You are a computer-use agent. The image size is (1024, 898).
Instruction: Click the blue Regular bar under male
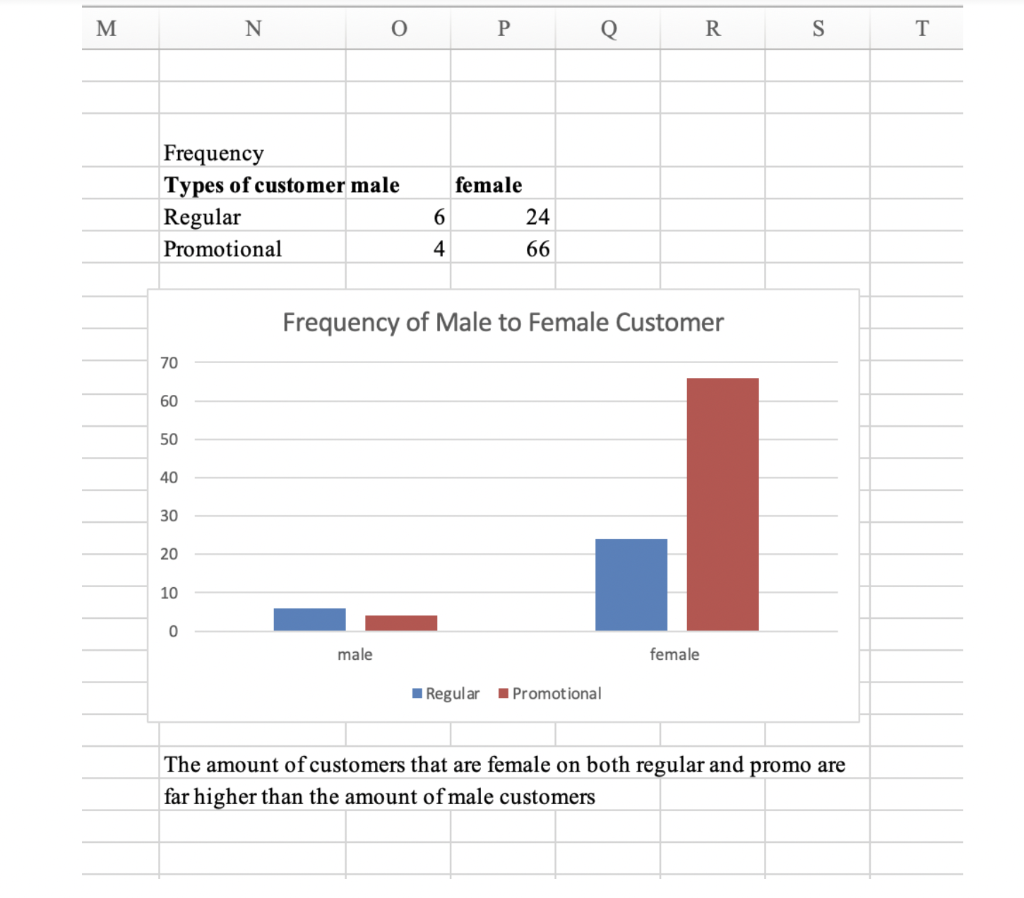coord(310,618)
